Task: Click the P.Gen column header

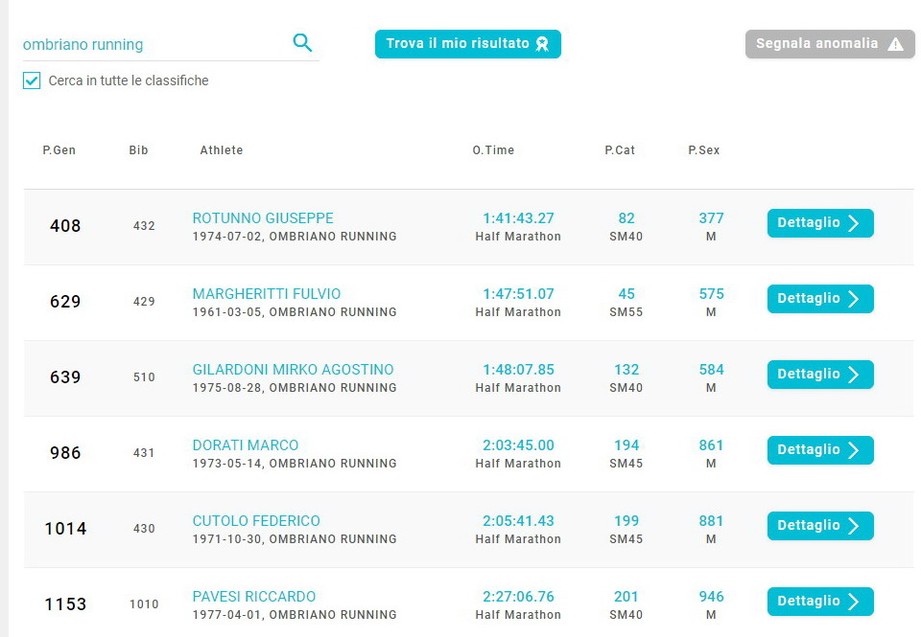Action: (x=59, y=150)
